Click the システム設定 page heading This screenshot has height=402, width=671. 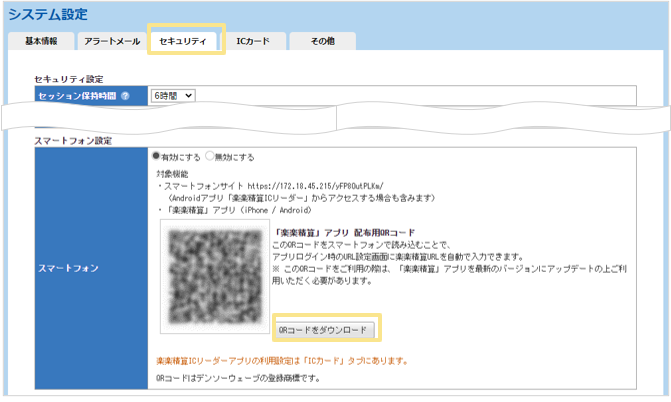pos(48,14)
